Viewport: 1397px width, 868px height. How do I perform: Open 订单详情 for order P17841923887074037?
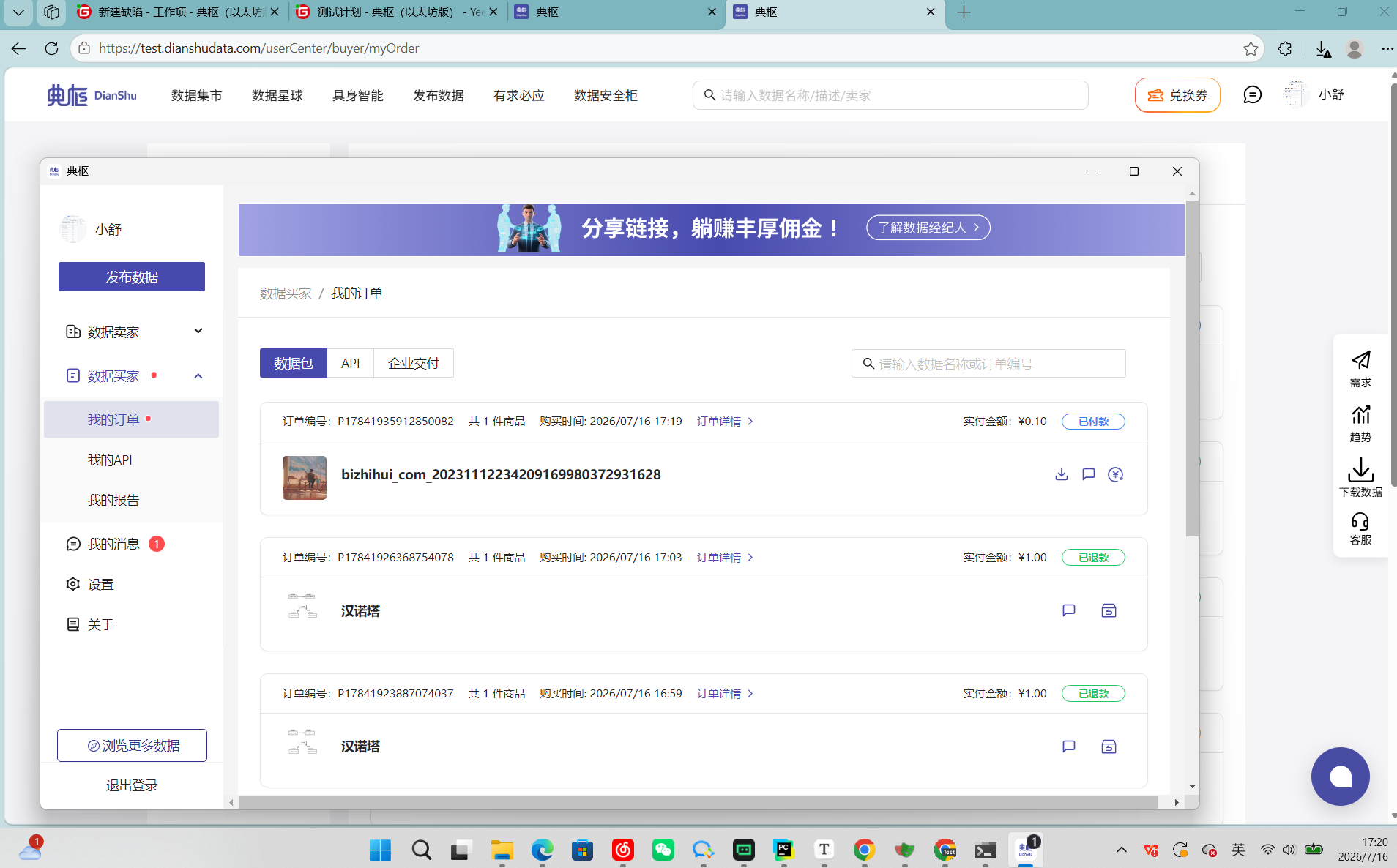click(x=725, y=694)
